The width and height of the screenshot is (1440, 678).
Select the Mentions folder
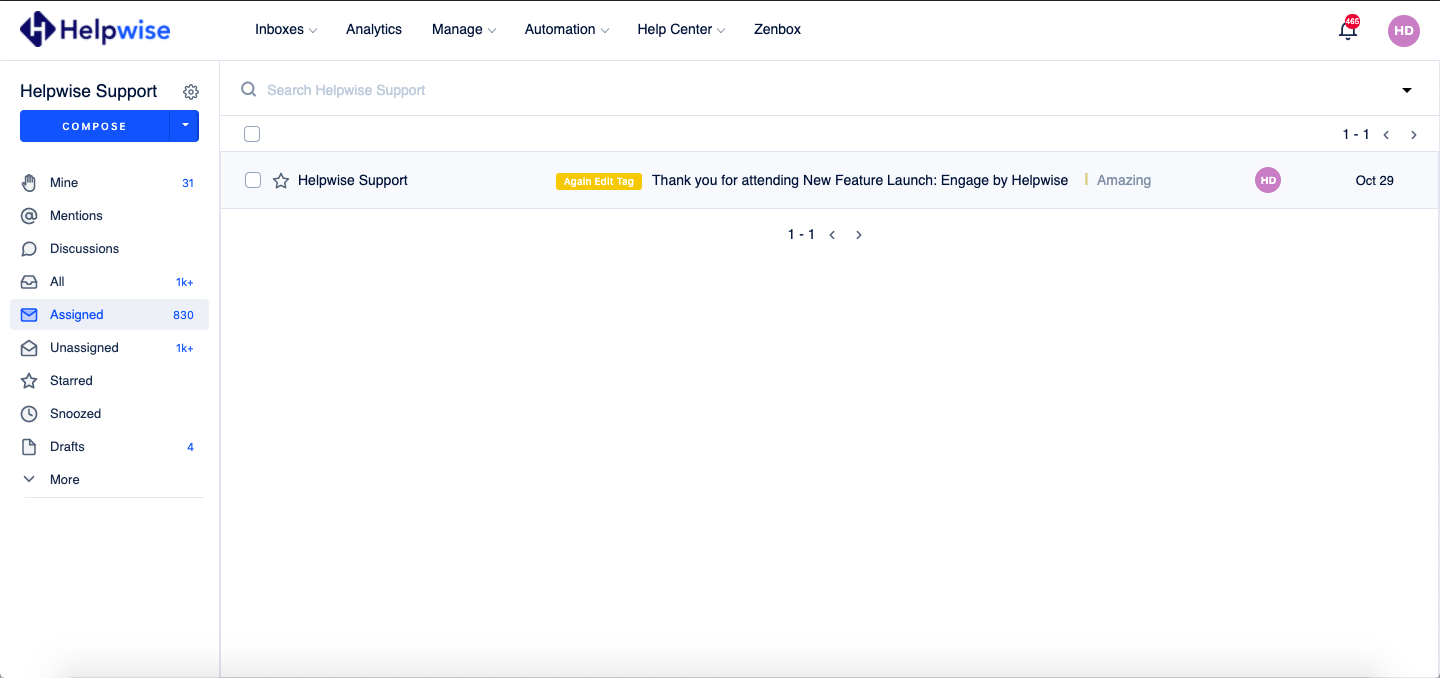[x=109, y=216]
